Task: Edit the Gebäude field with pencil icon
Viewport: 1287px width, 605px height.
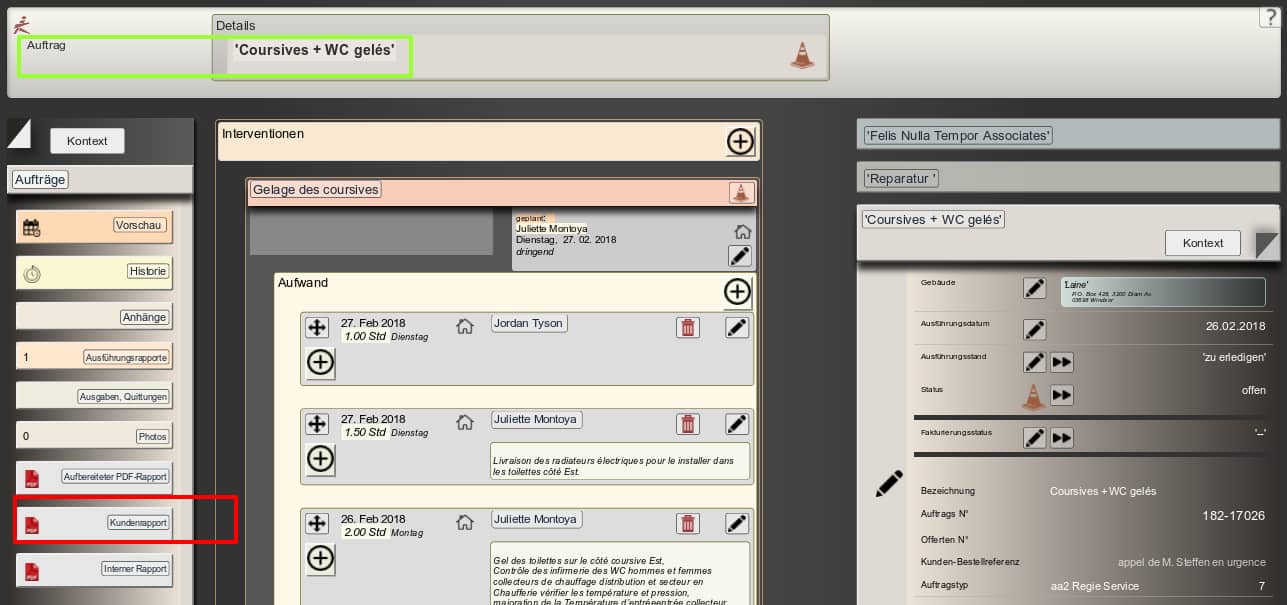Action: [1035, 288]
